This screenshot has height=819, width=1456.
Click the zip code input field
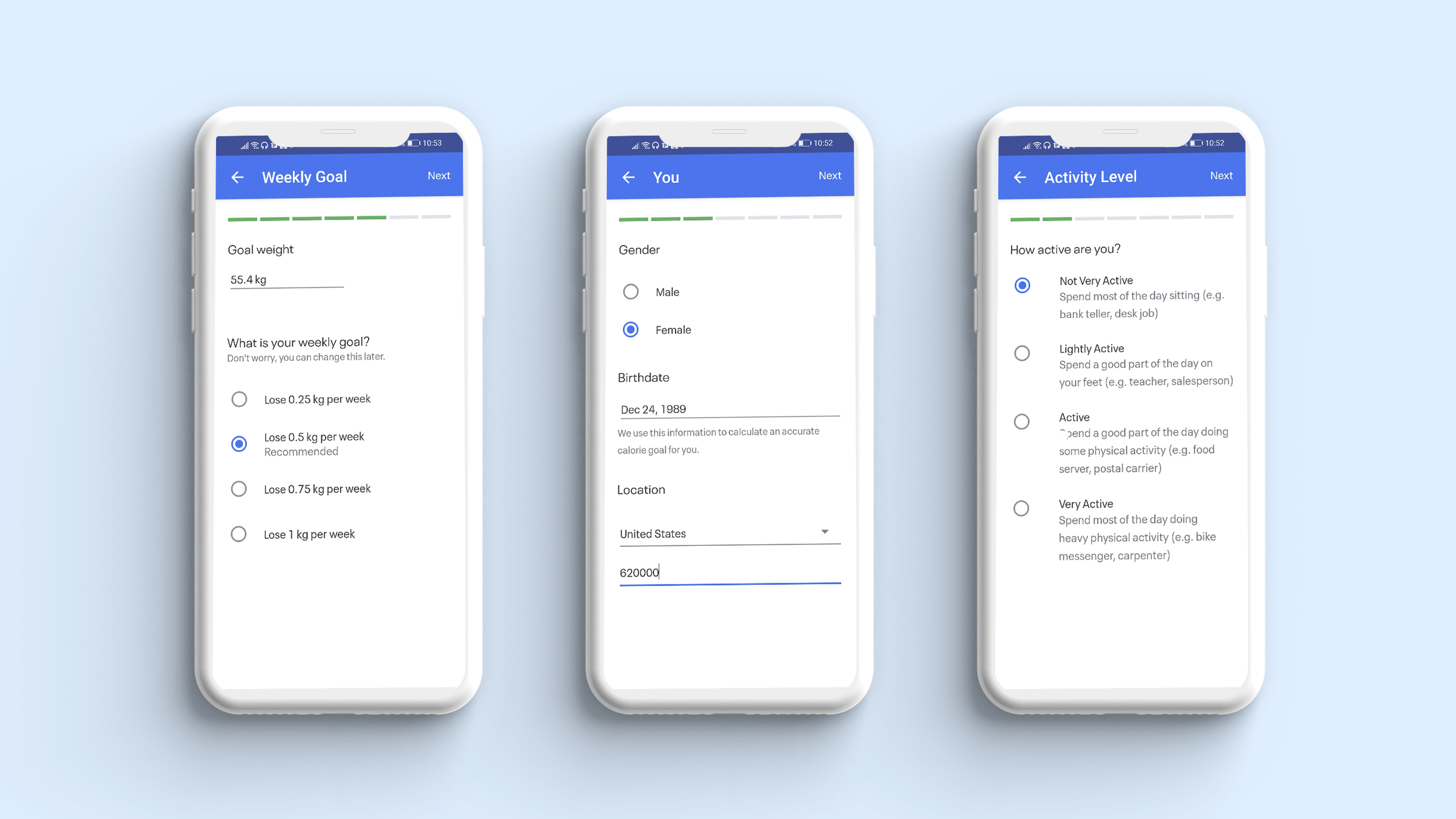click(728, 572)
